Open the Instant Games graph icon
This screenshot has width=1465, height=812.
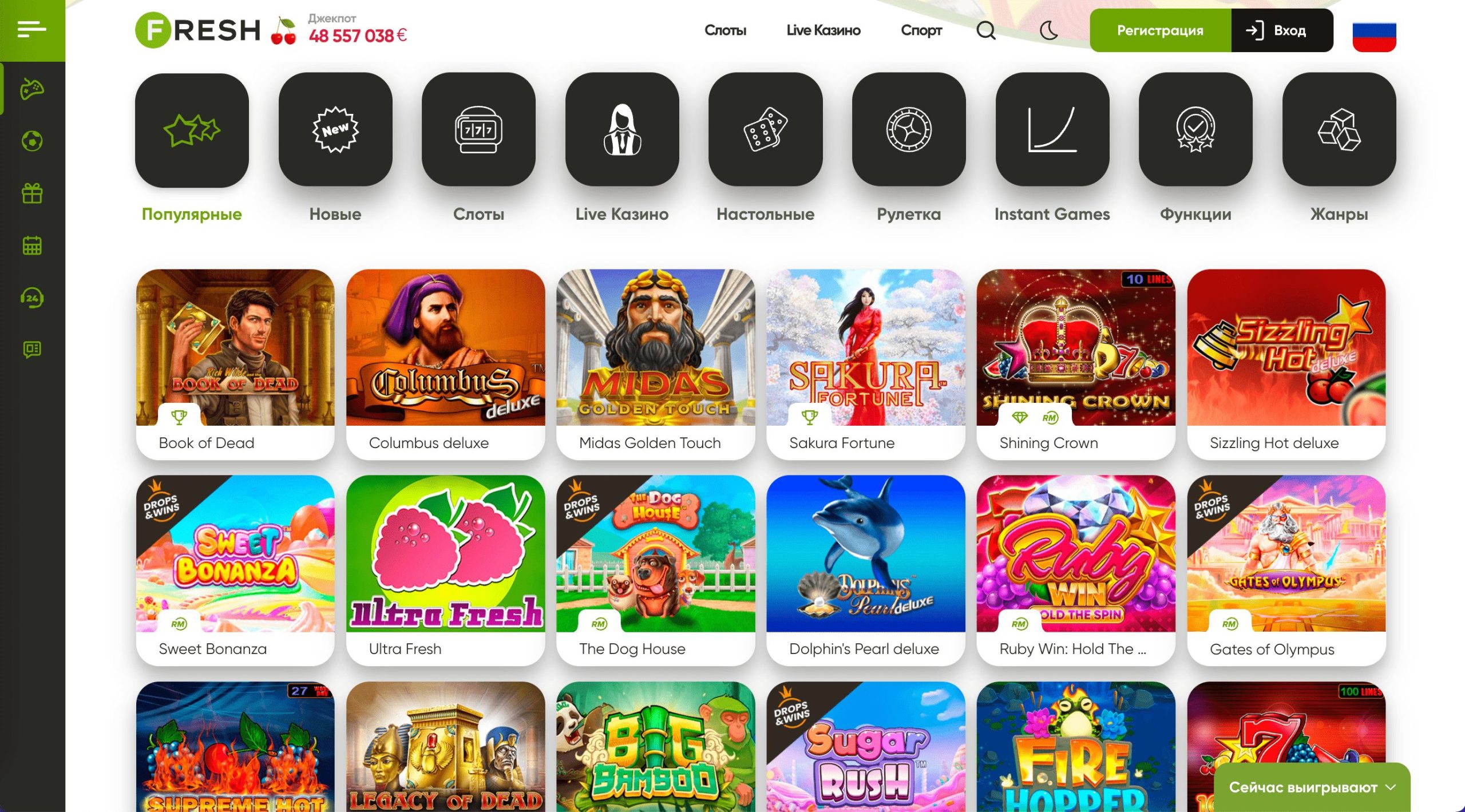point(1052,129)
